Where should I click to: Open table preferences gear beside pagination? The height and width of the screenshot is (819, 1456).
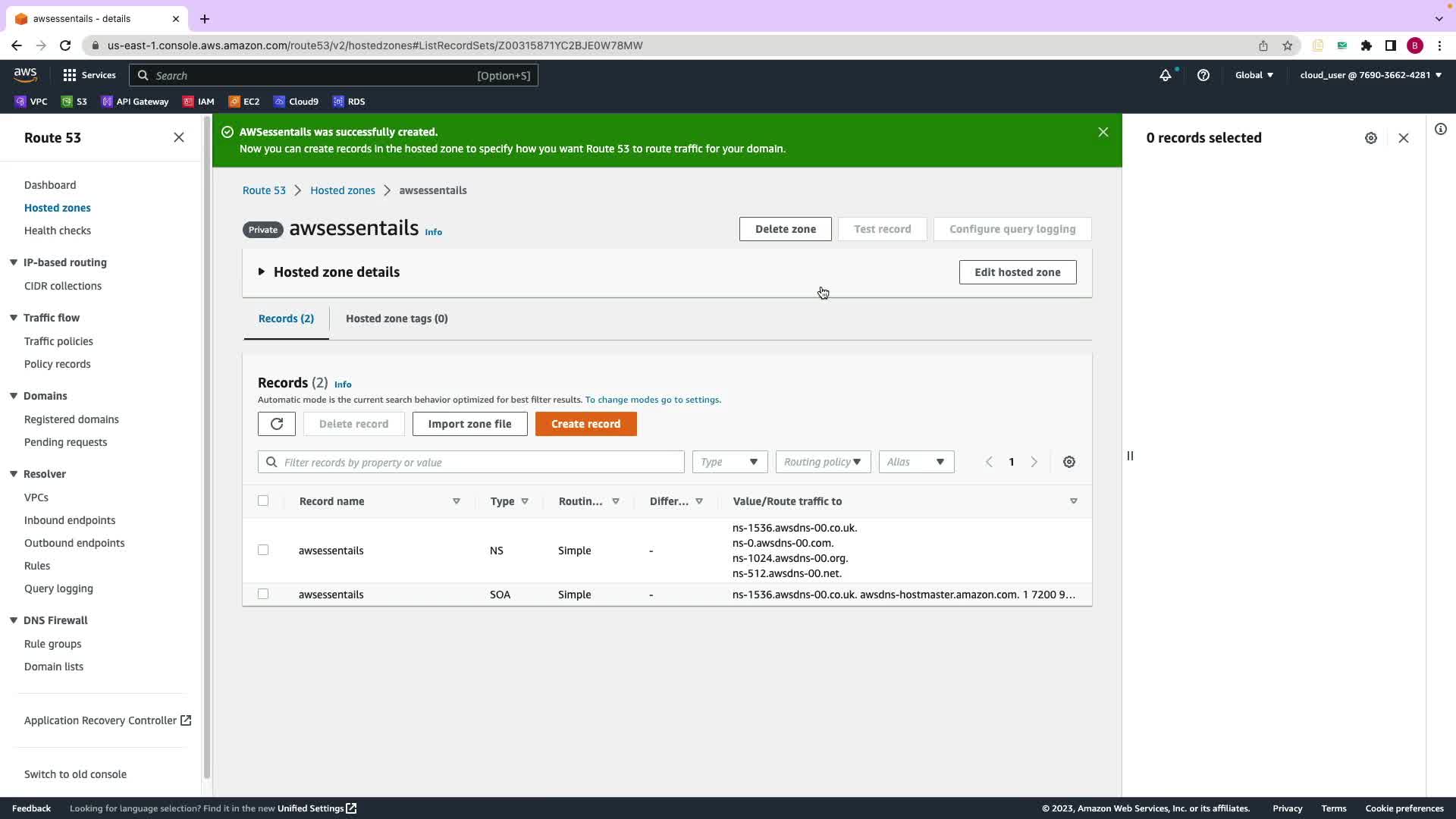(1068, 462)
